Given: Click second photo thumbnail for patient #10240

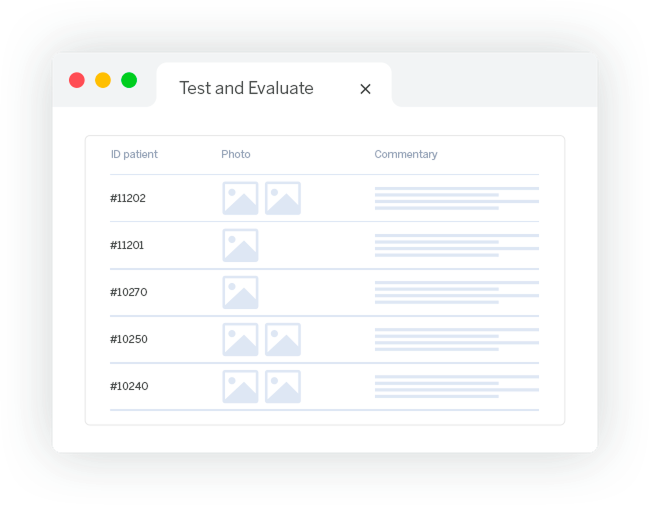Looking at the screenshot, I should 283,386.
